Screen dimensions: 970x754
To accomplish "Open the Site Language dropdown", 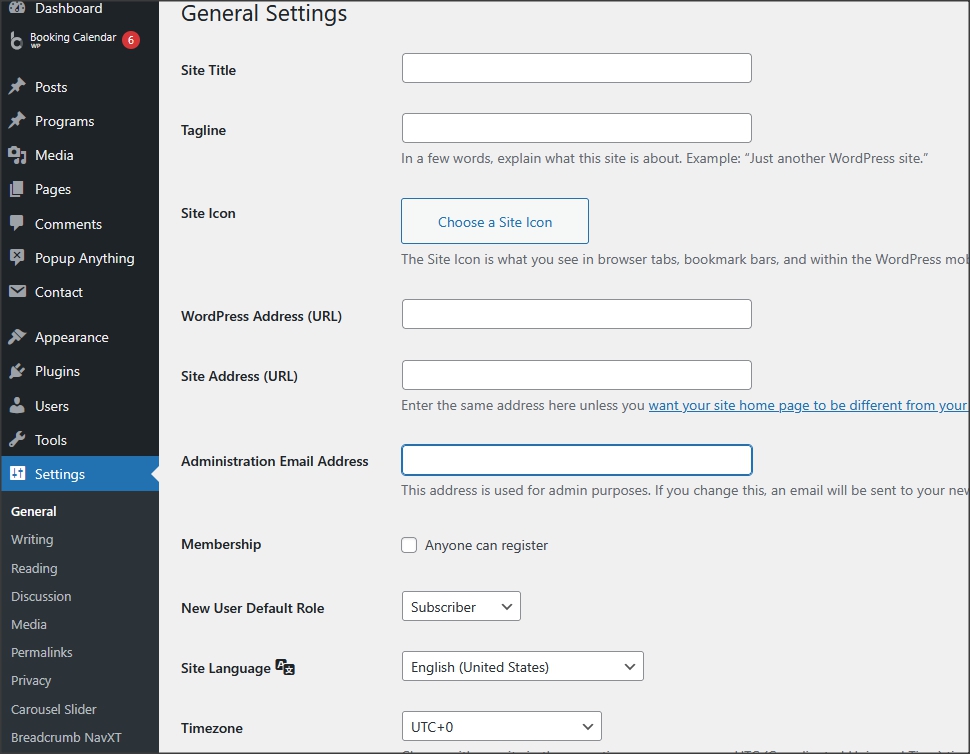I will click(x=522, y=667).
